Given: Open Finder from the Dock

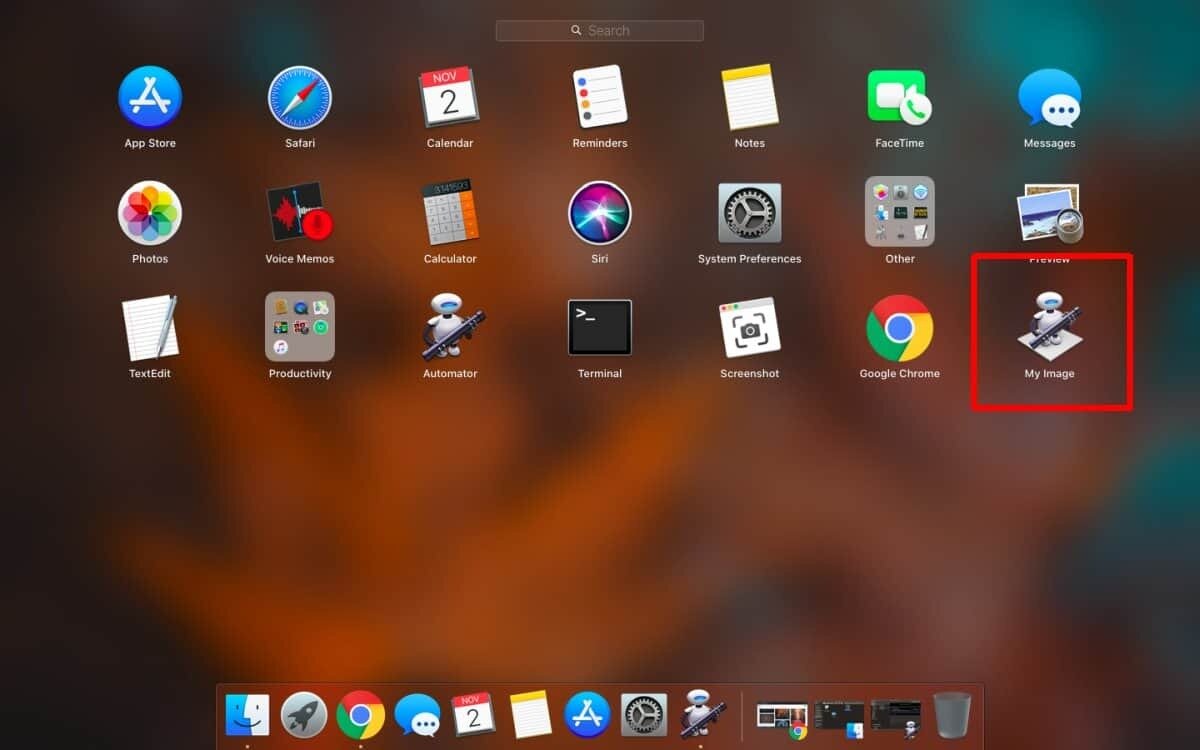Looking at the screenshot, I should tap(247, 715).
